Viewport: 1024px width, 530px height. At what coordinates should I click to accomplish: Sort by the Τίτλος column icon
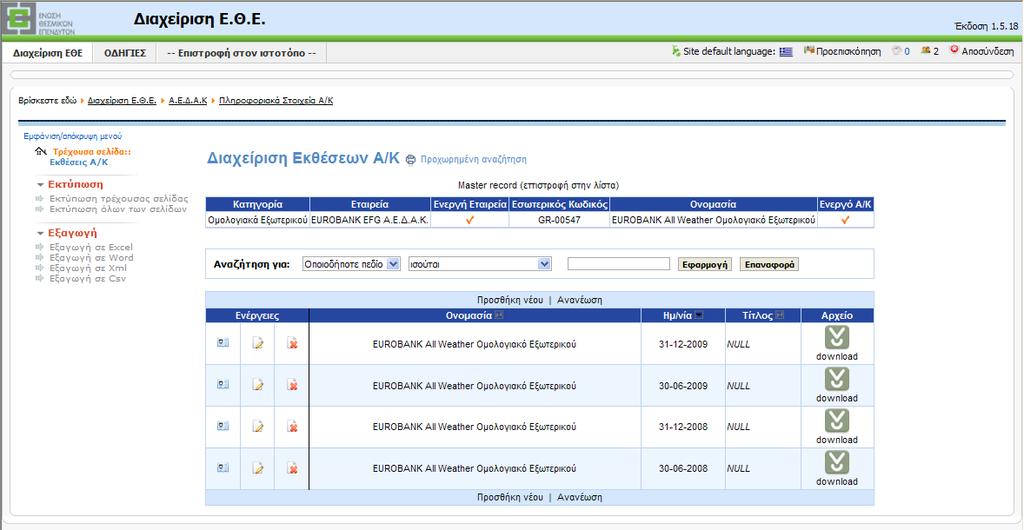780,316
